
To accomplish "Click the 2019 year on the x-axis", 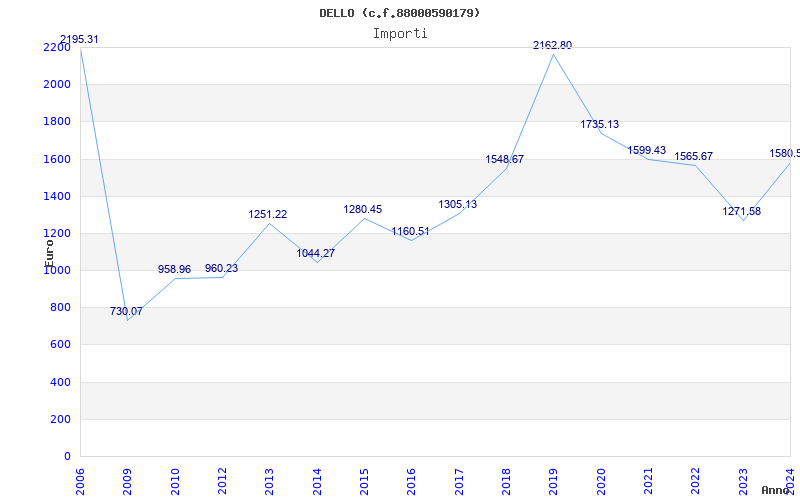I will [553, 479].
